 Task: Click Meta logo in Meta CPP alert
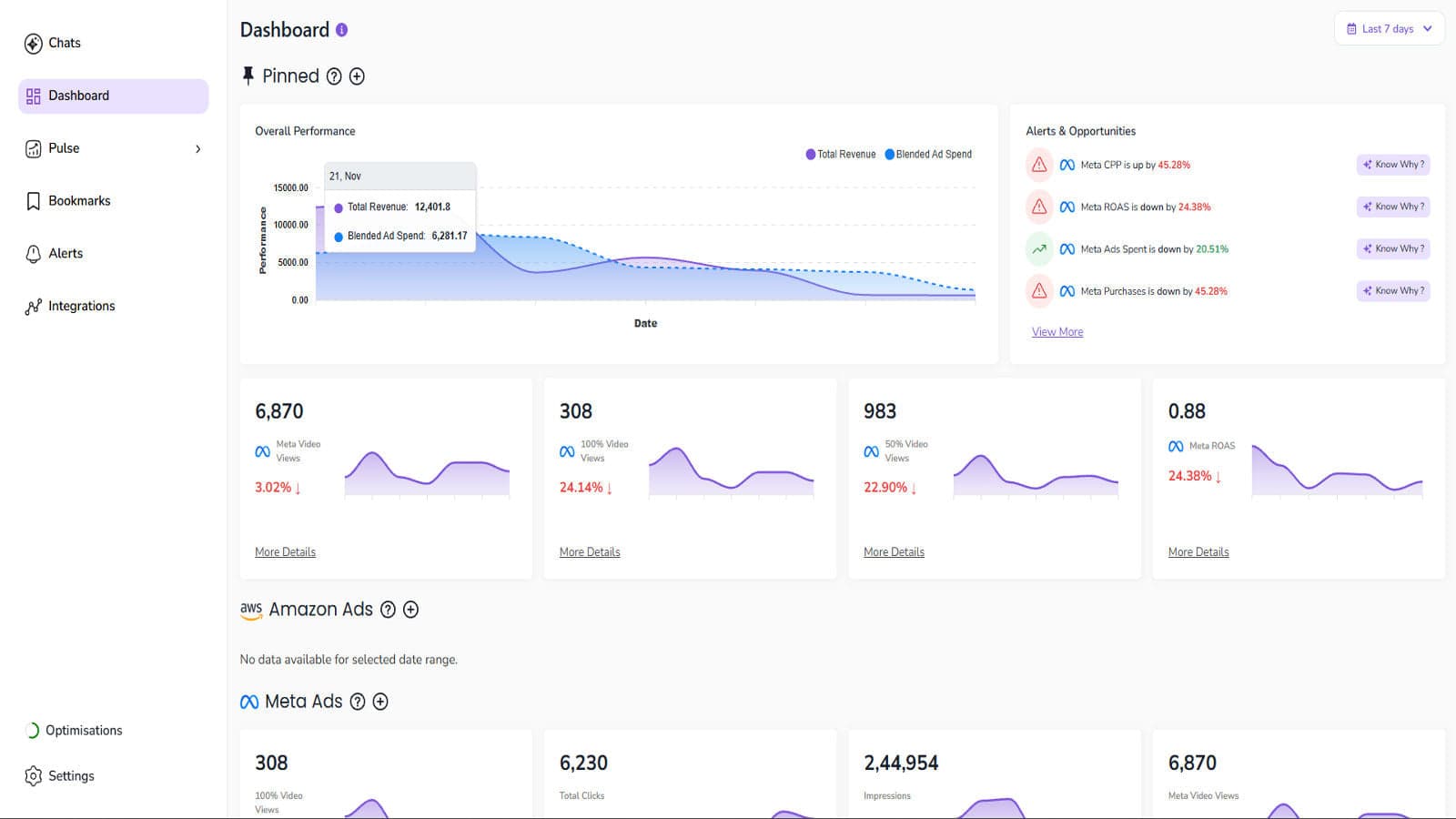pos(1067,166)
